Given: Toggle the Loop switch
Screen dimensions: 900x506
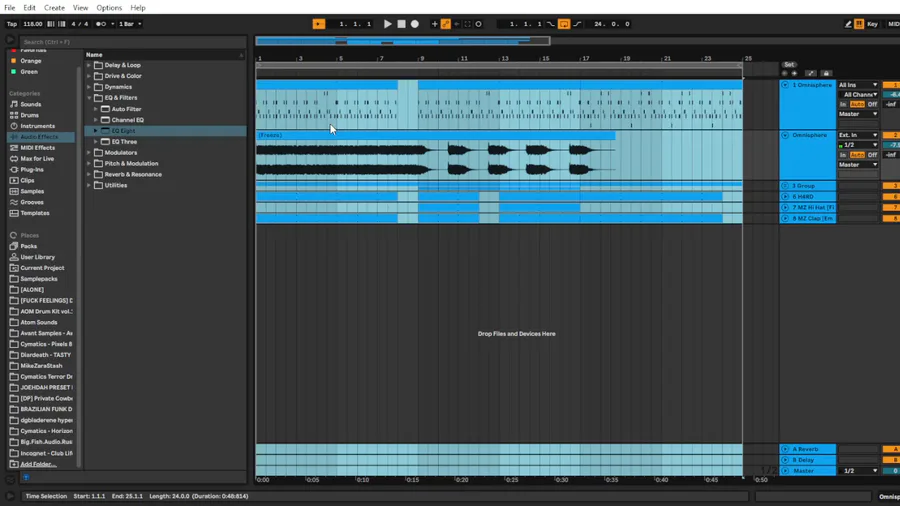Looking at the screenshot, I should [x=564, y=24].
